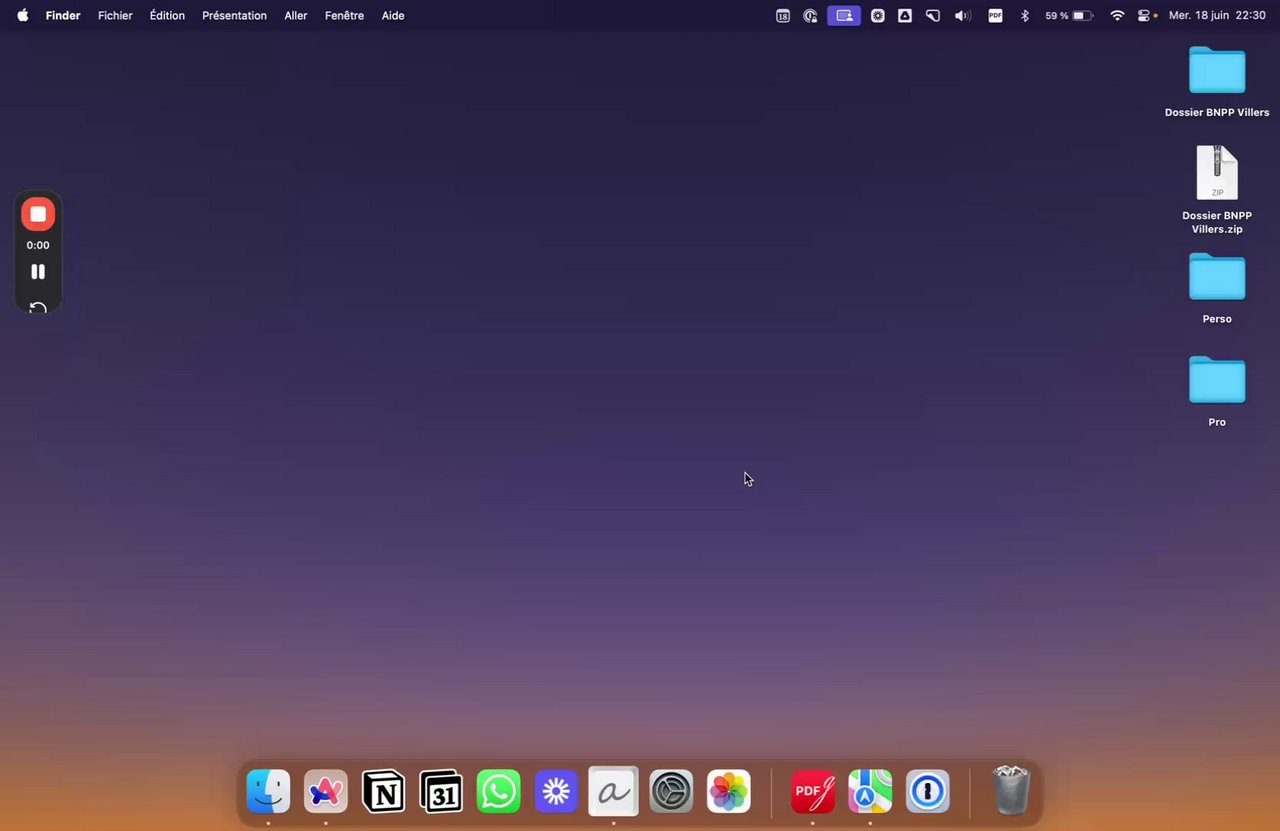
Task: Open System Settings from the Dock
Action: point(671,792)
